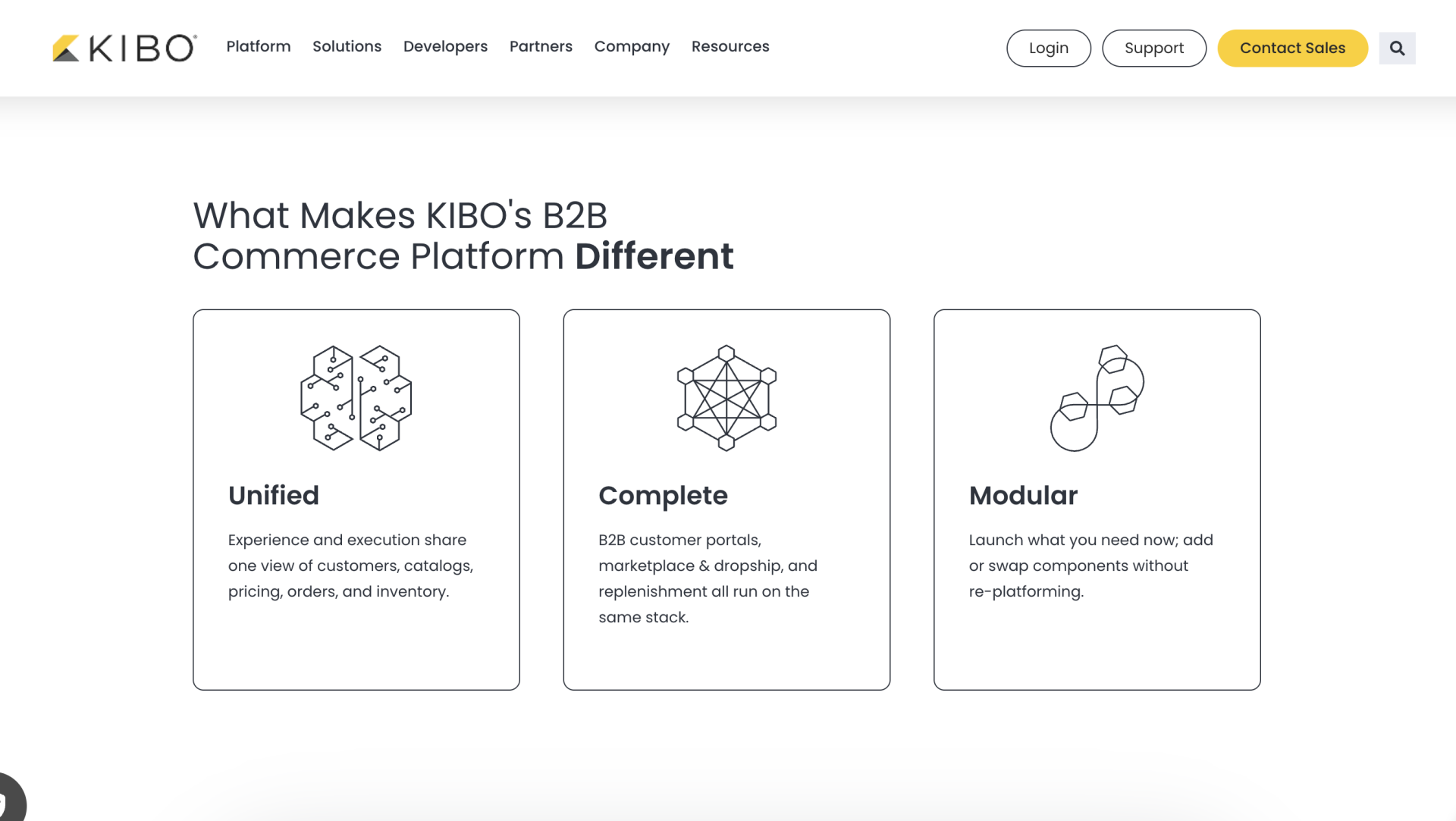Select the Complete card heading
Screen dimensions: 1456x821
pyautogui.click(x=664, y=496)
